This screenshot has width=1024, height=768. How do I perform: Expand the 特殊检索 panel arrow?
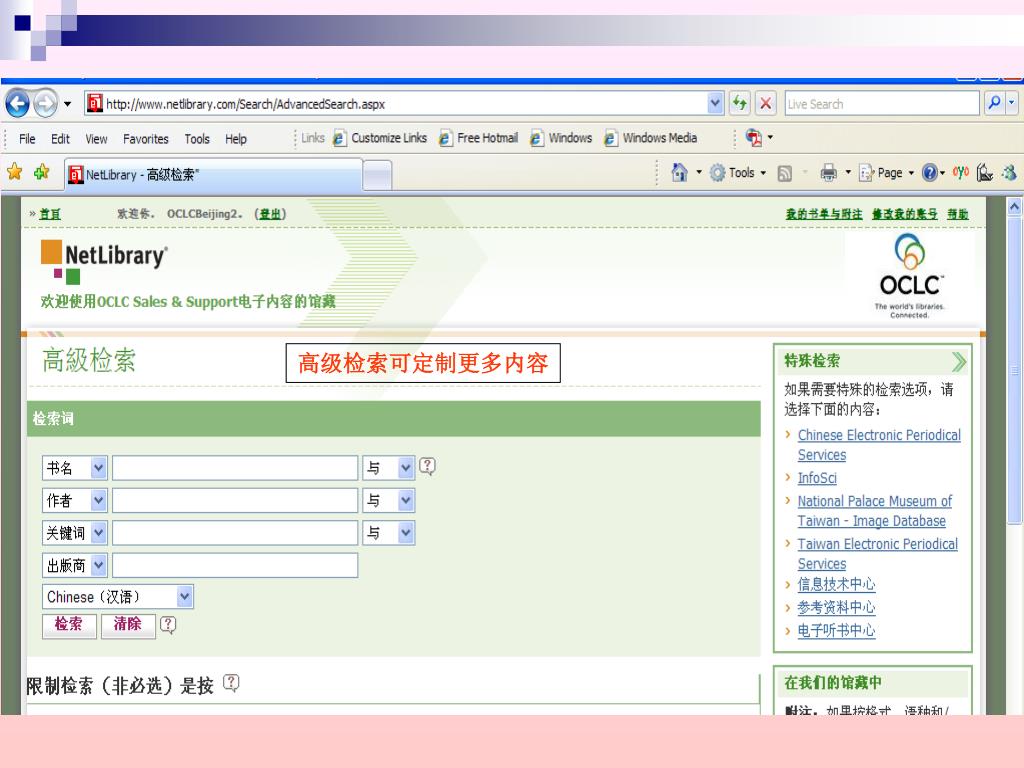(x=957, y=361)
